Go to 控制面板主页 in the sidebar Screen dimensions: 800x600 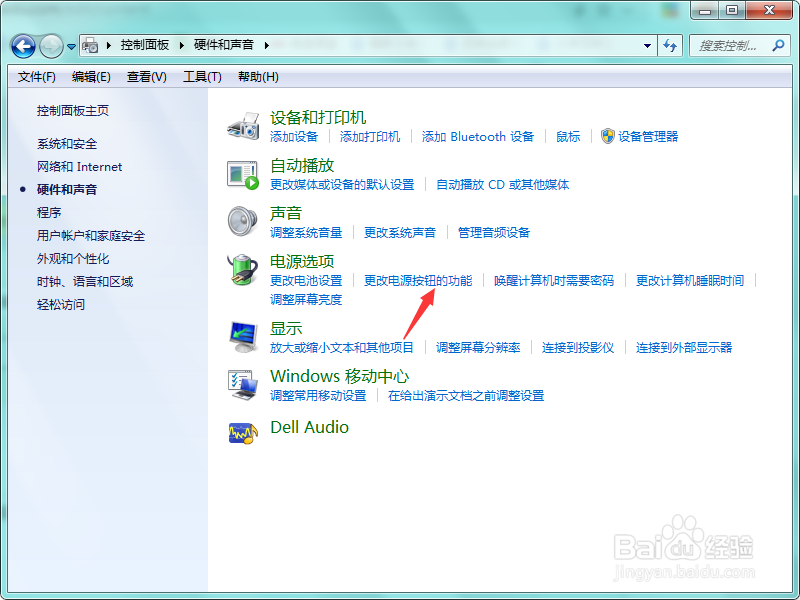tap(73, 111)
